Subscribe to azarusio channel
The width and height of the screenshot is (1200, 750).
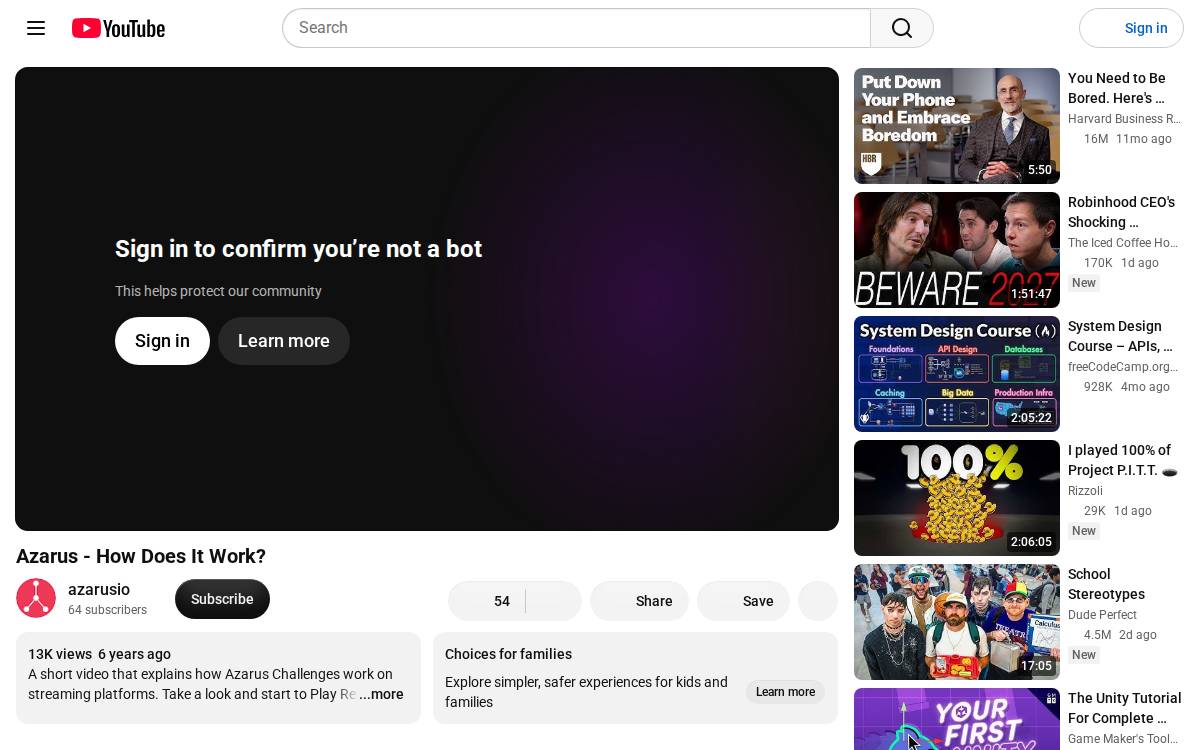point(222,599)
